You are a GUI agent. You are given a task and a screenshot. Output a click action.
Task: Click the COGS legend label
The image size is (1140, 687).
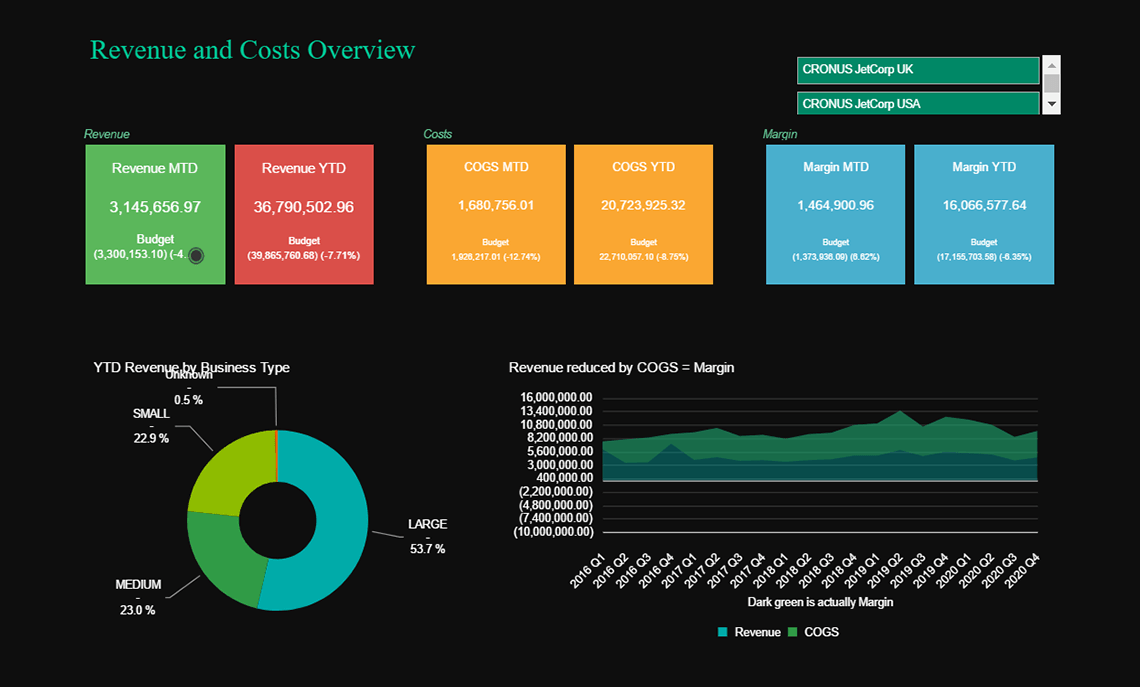822,632
